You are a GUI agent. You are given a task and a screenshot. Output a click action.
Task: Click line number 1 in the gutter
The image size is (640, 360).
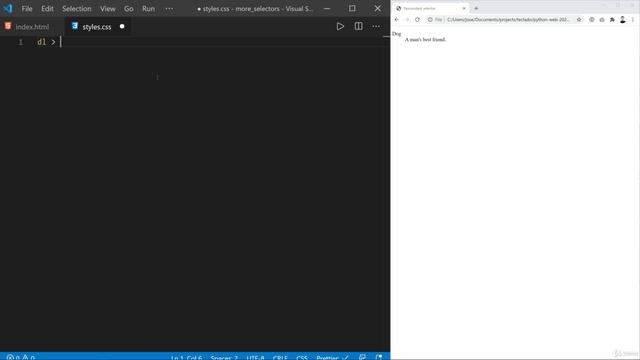click(x=21, y=42)
